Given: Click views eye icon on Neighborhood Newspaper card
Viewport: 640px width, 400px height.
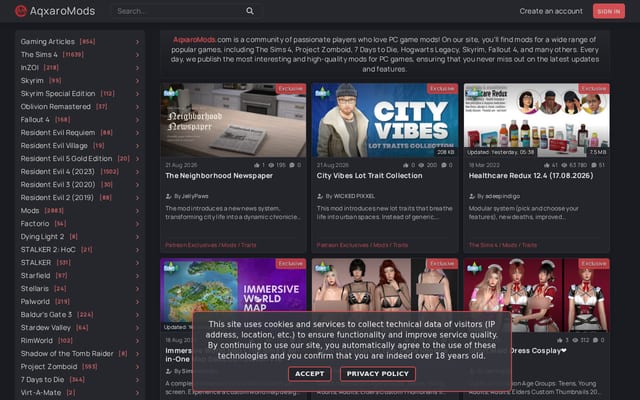Looking at the screenshot, I should pos(271,165).
